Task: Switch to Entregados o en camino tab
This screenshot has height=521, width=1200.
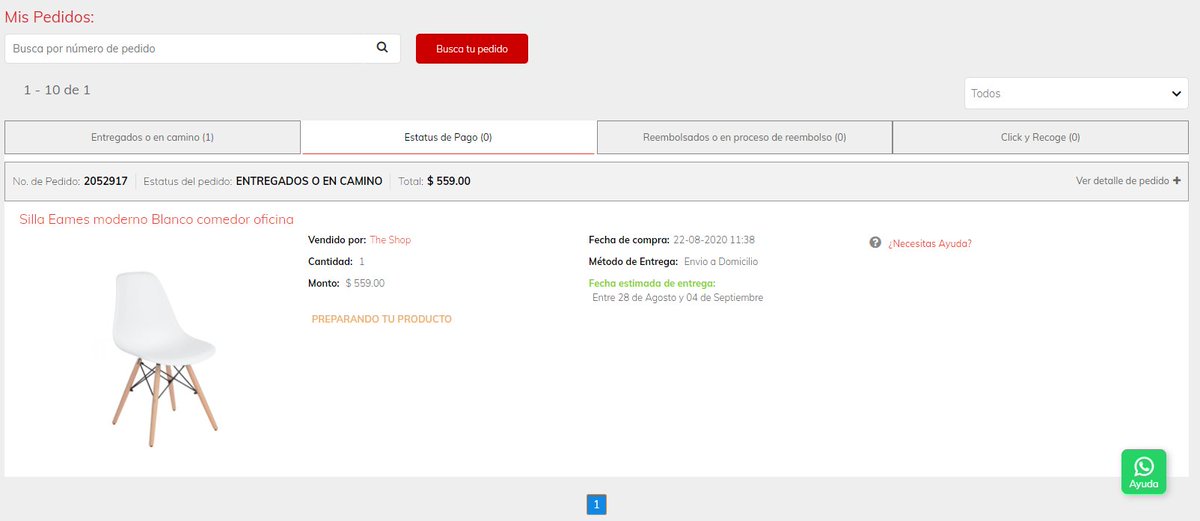Action: (152, 137)
